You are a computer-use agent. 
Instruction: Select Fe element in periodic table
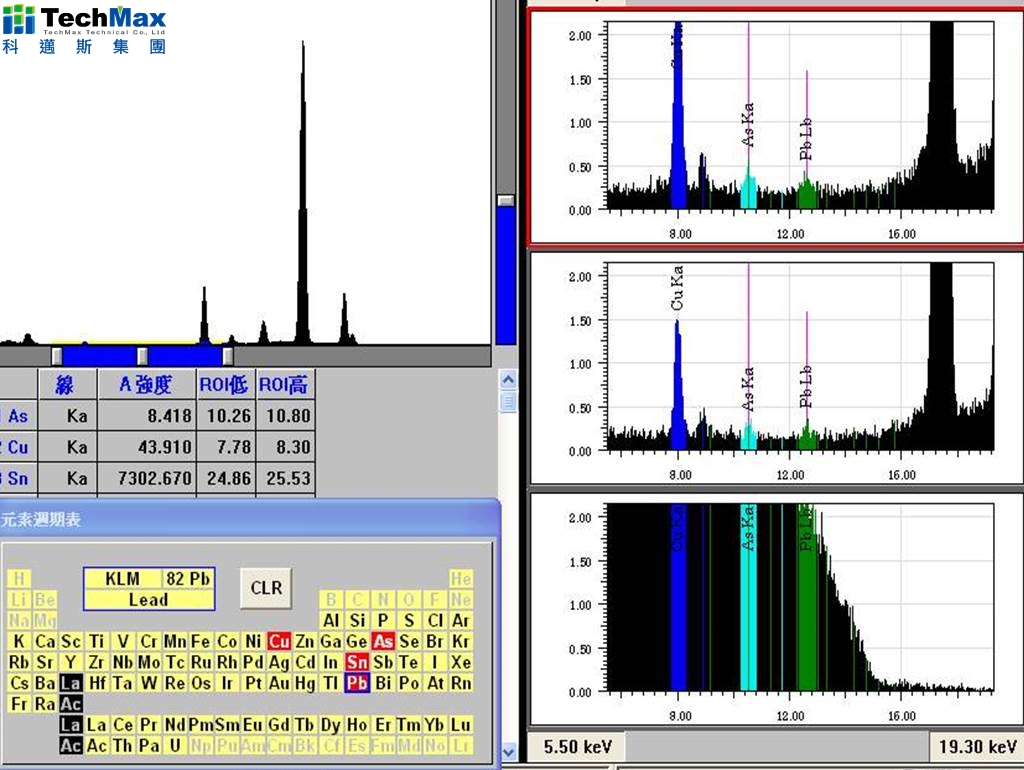(200, 641)
